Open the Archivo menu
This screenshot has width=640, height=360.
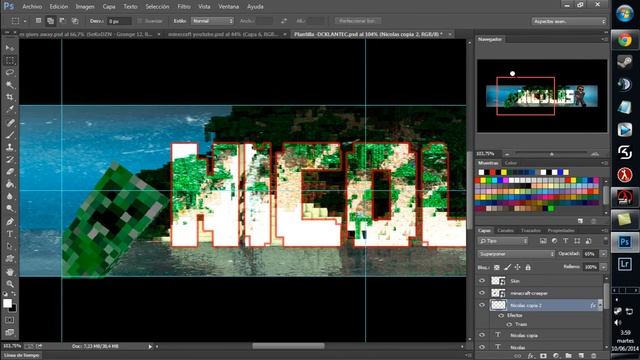32,7
